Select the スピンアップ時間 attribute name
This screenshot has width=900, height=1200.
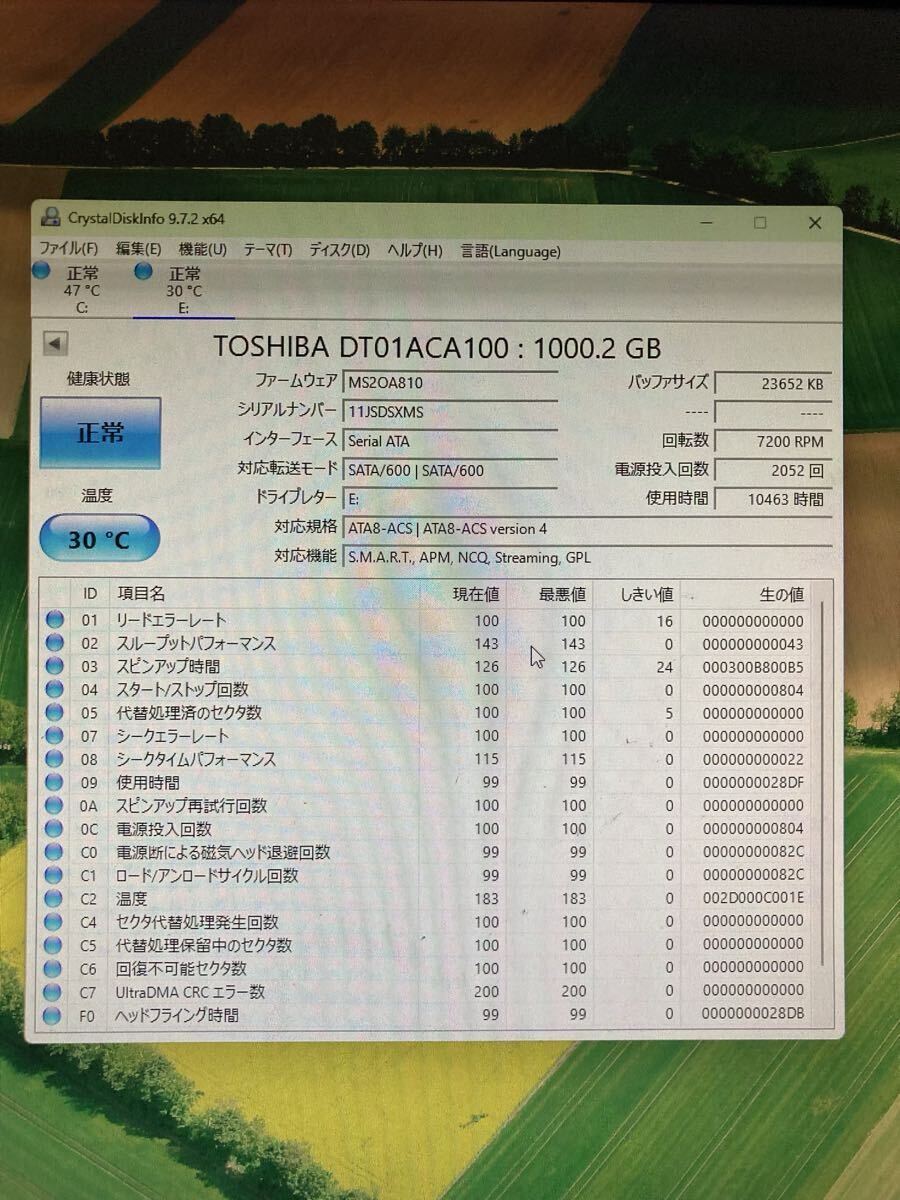click(x=168, y=666)
